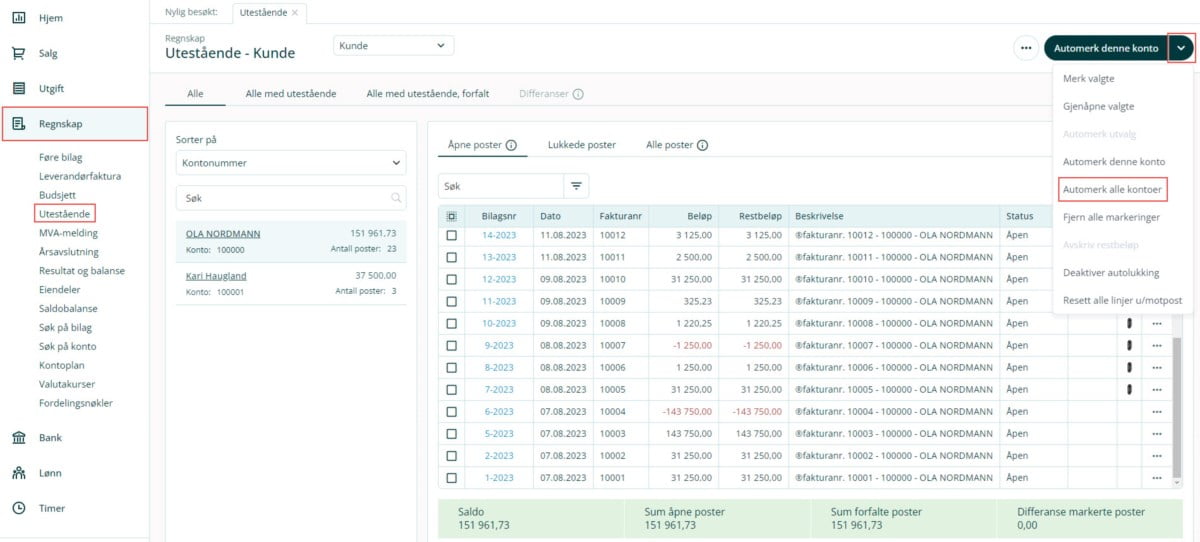Tick the checkbox for row 9-2023
This screenshot has height=542, width=1200.
[452, 346]
